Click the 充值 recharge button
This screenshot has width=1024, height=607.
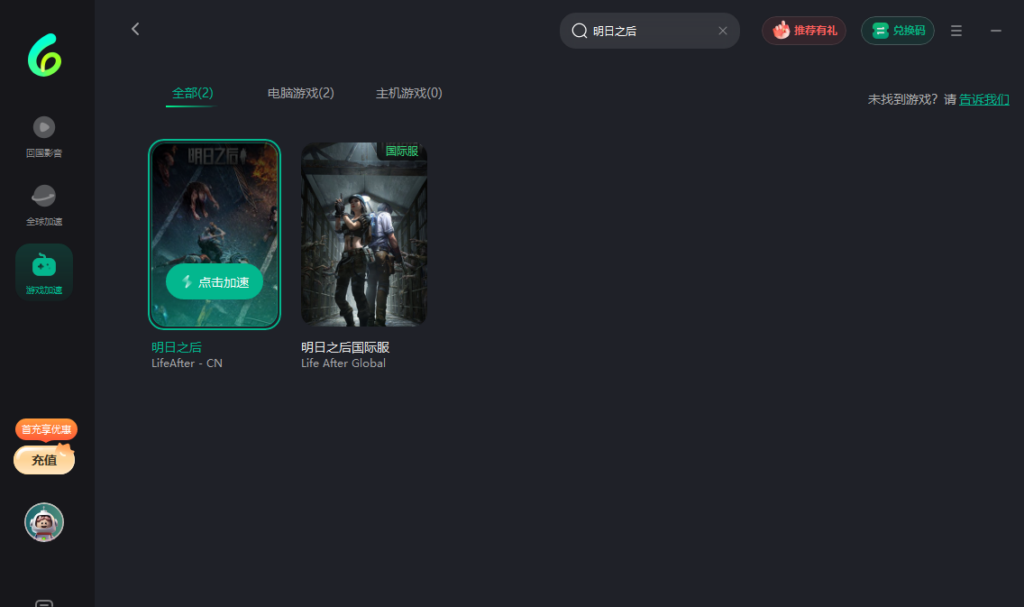tap(44, 460)
